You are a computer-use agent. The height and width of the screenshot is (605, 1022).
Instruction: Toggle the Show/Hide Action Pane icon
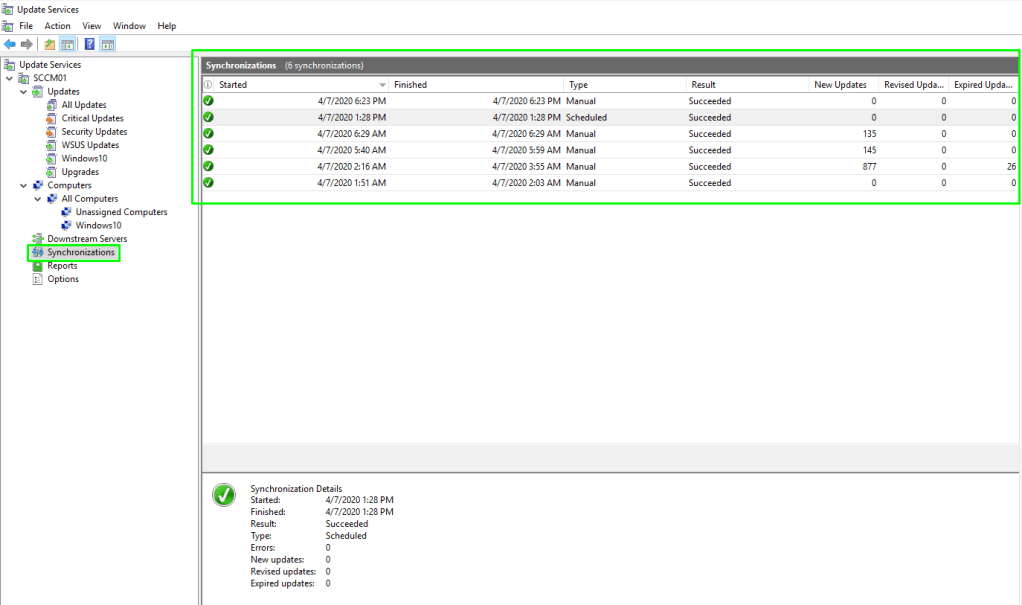click(x=108, y=44)
